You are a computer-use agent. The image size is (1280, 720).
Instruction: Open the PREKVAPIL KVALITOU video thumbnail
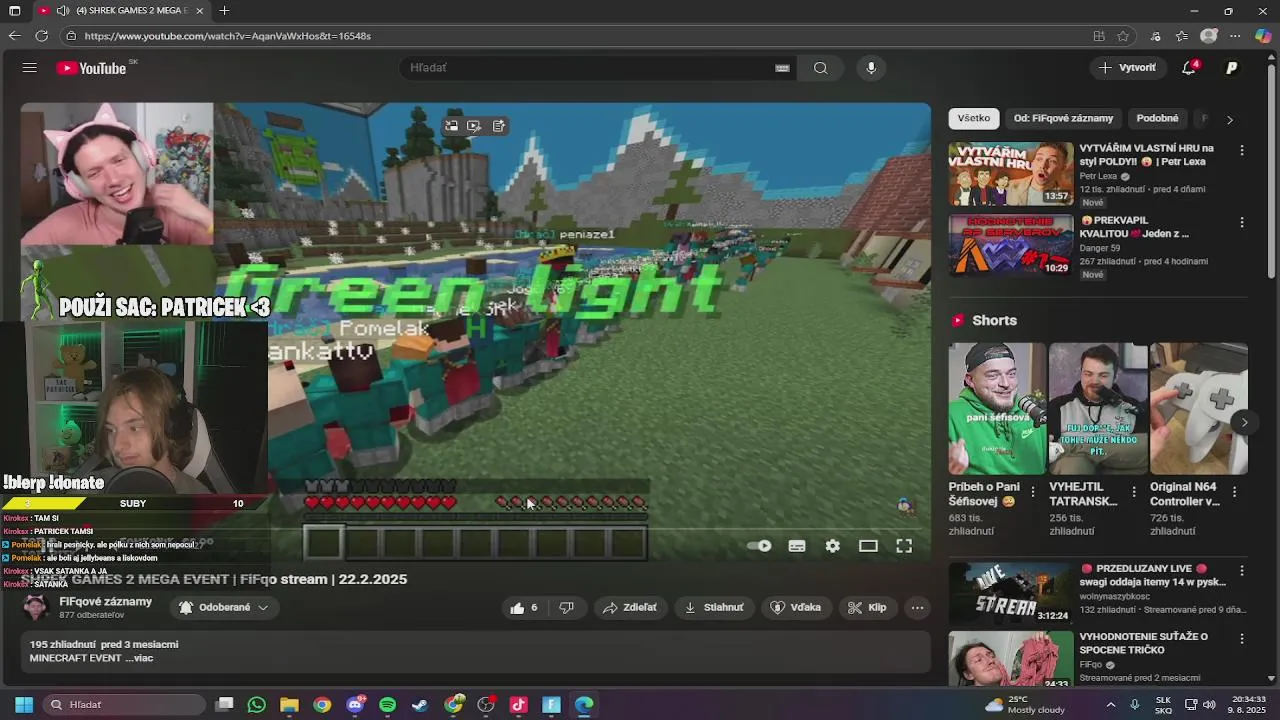1010,245
